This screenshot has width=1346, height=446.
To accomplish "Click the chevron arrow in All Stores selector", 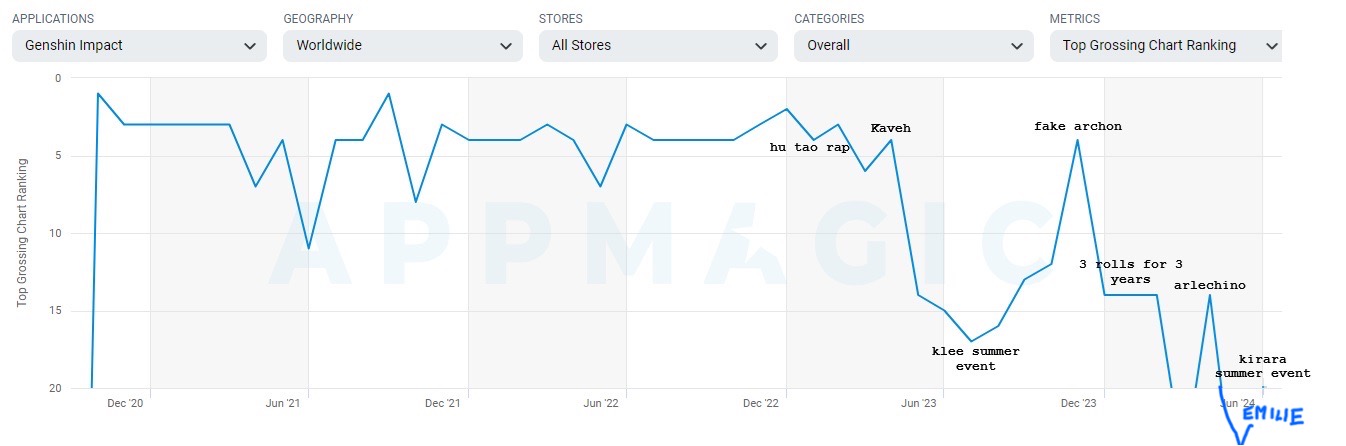I will click(x=760, y=46).
